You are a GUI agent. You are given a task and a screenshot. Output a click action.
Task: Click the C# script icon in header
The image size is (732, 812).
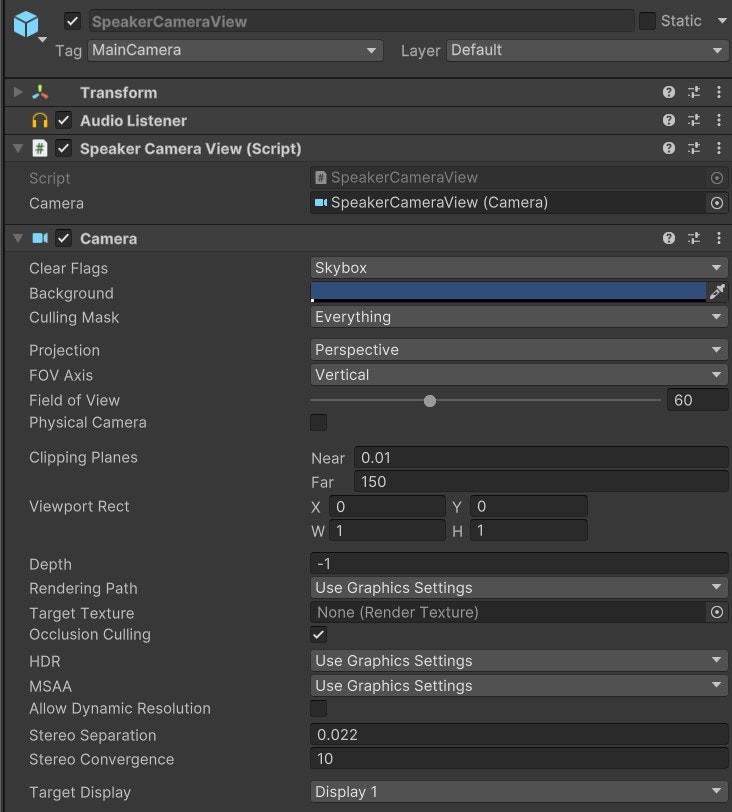click(x=40, y=149)
